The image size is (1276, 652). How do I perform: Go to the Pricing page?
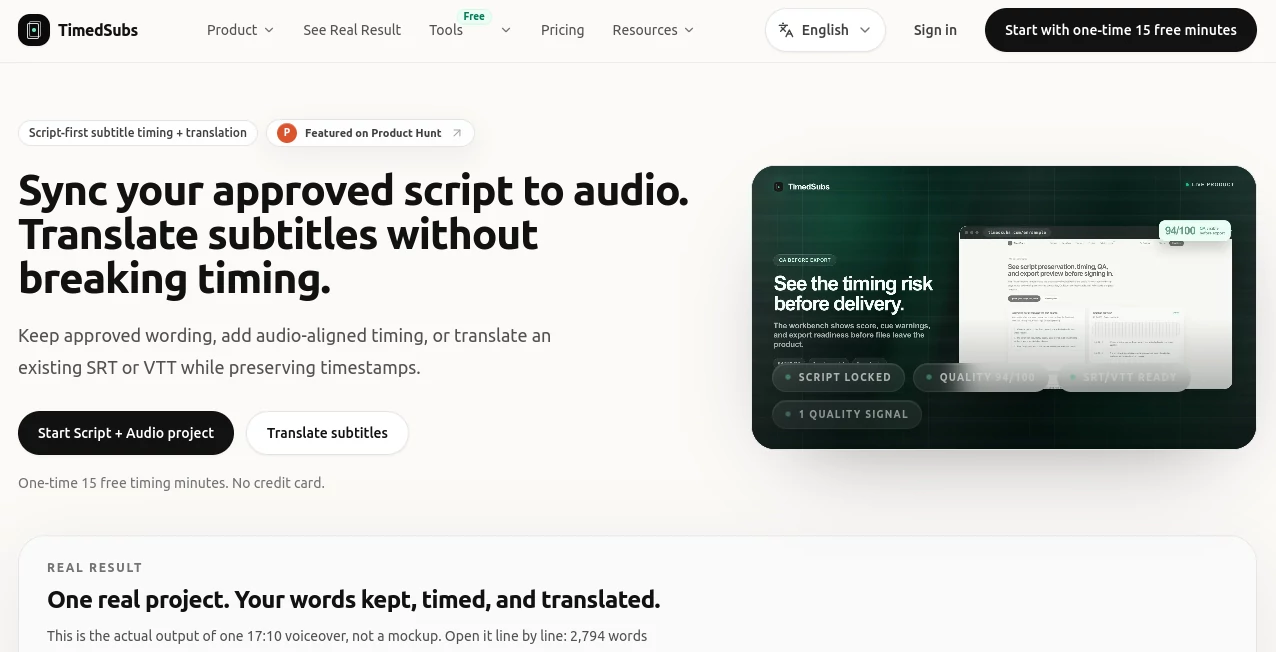click(x=562, y=30)
